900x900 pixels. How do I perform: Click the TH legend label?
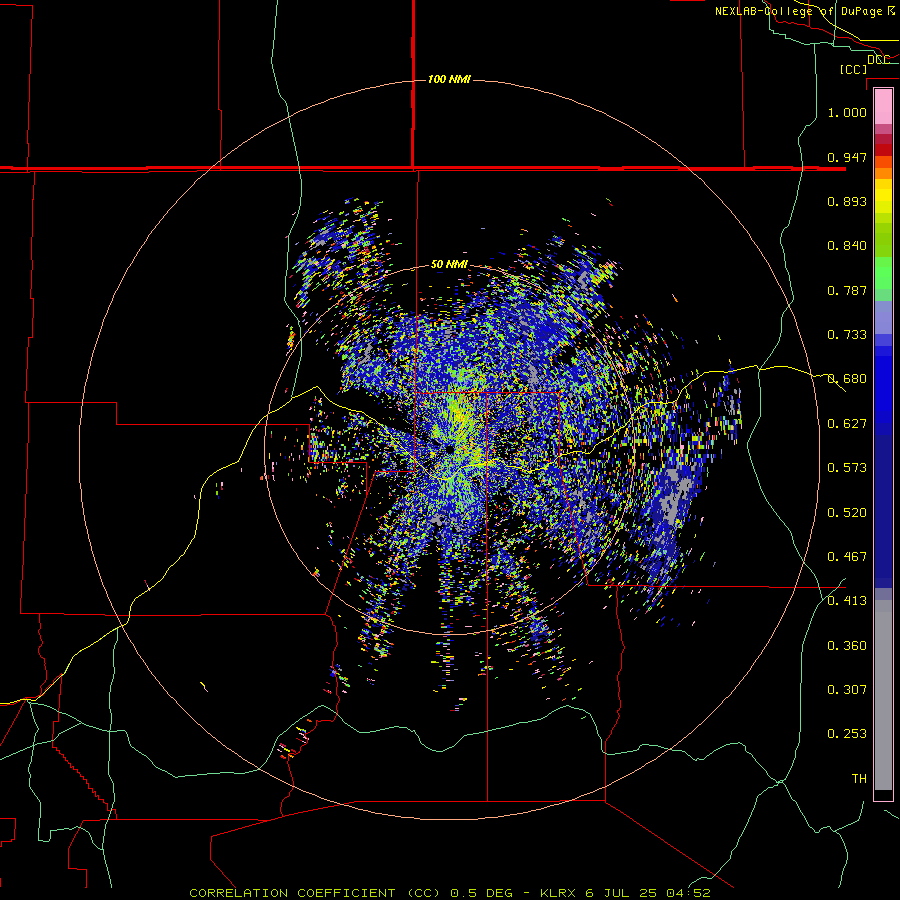(859, 779)
